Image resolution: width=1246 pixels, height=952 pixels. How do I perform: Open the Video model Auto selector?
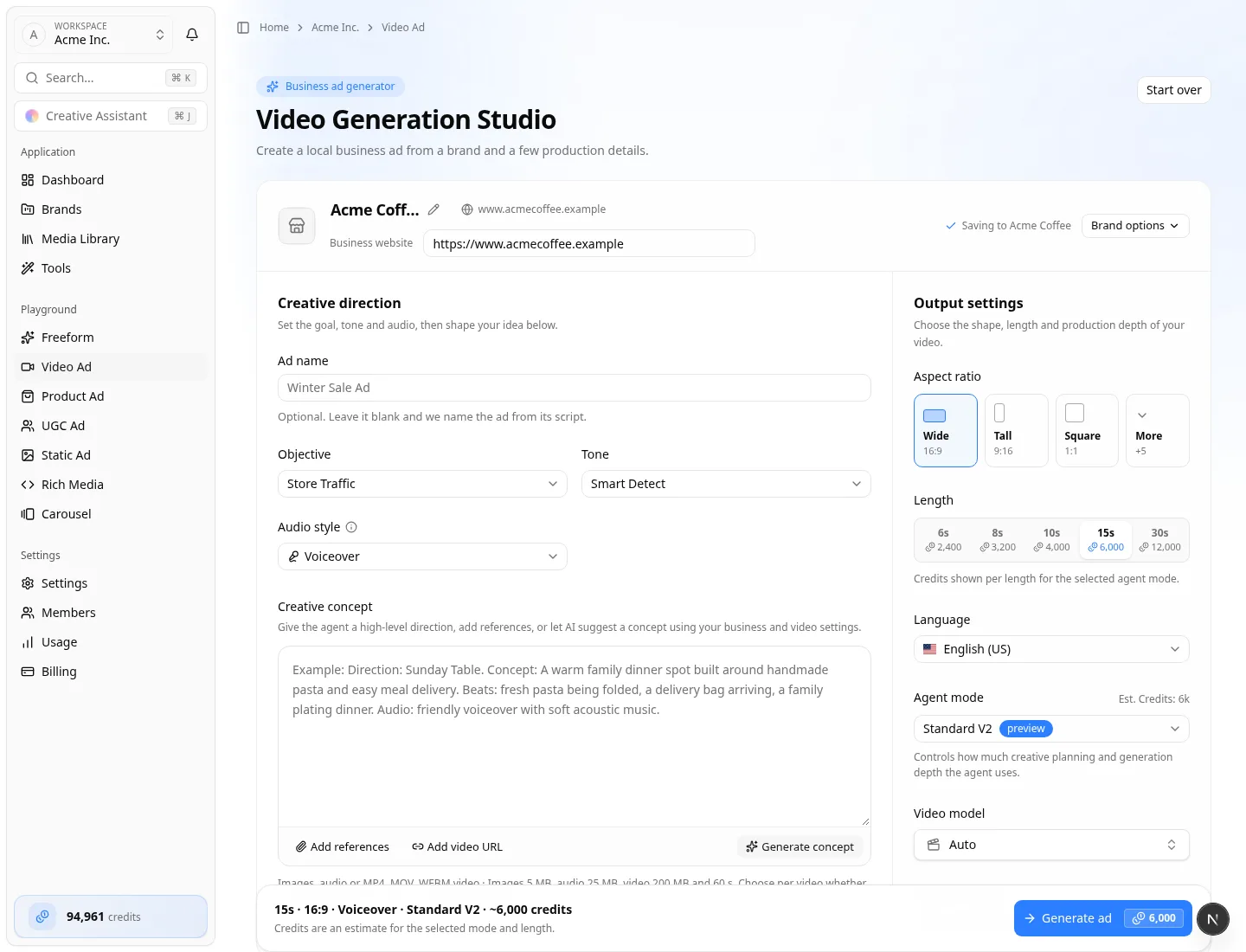pos(1051,845)
